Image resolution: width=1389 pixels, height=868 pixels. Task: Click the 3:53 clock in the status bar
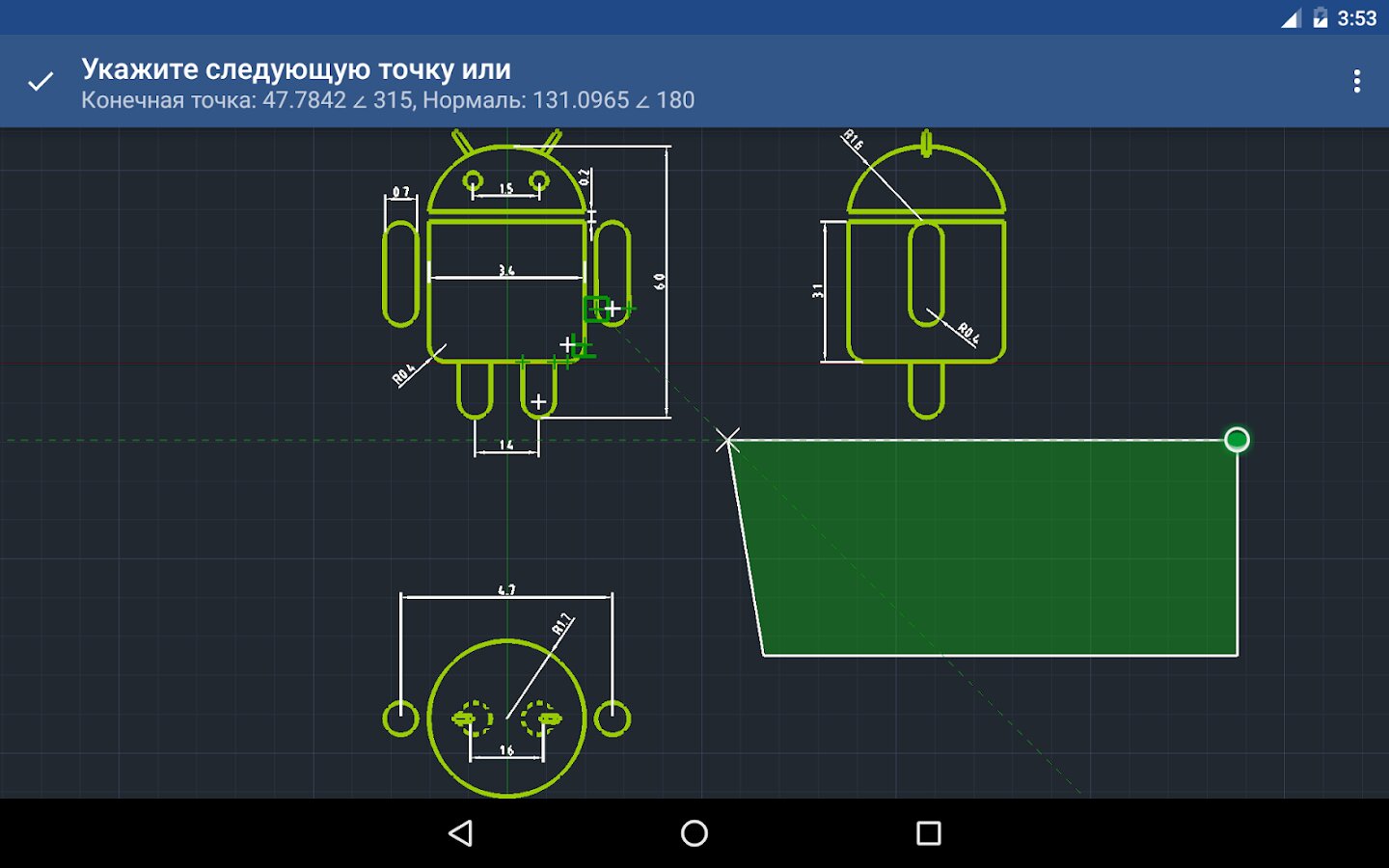pos(1356,18)
